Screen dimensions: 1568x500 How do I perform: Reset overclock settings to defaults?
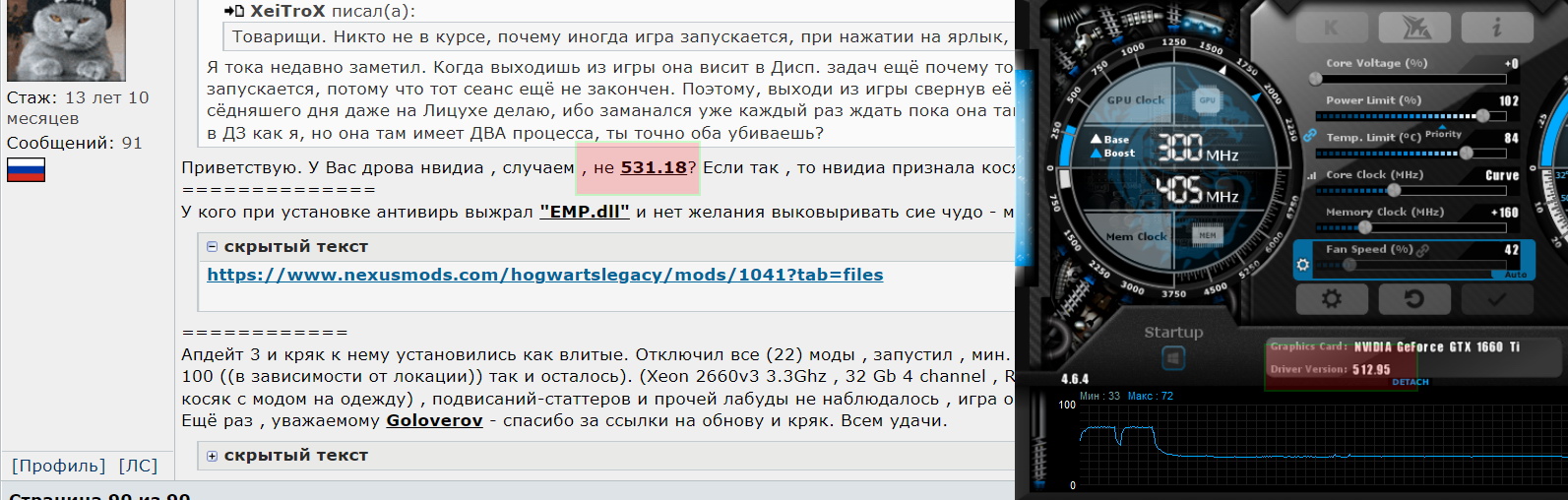coord(1413,298)
